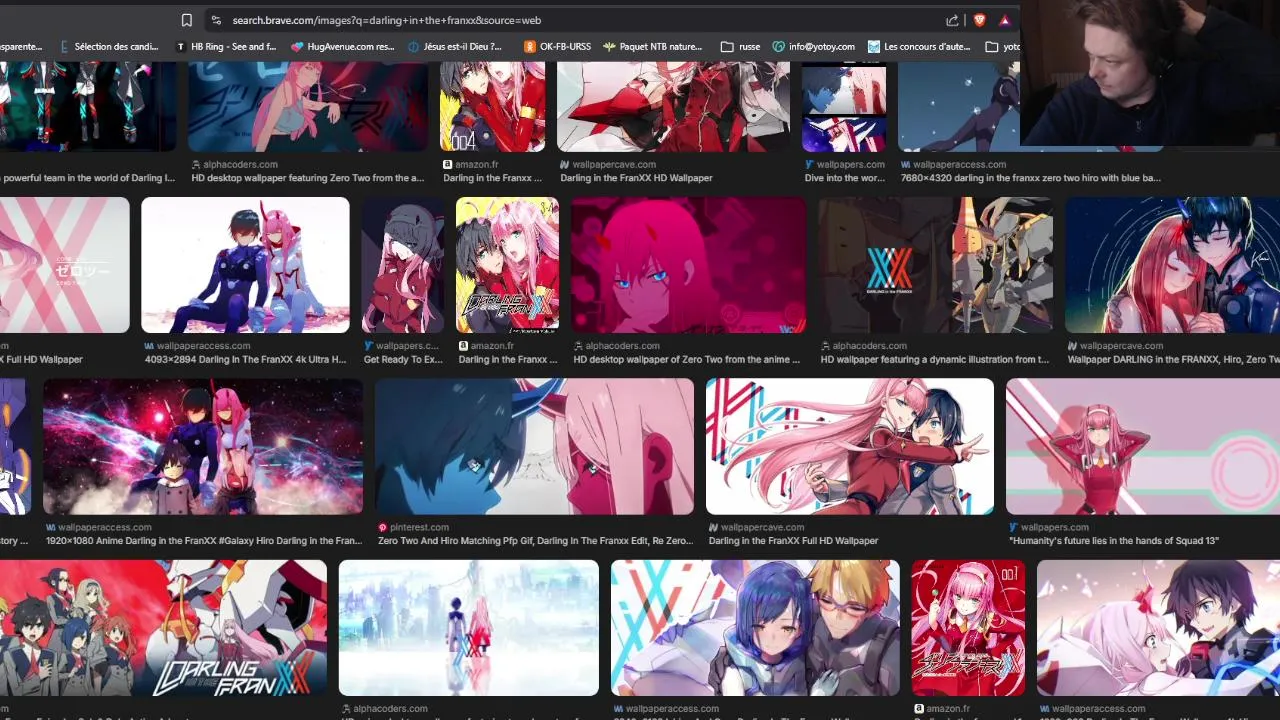Open the 'Jésus est-il Dieu ?' bookmark
This screenshot has width=1280, height=720.
point(455,46)
